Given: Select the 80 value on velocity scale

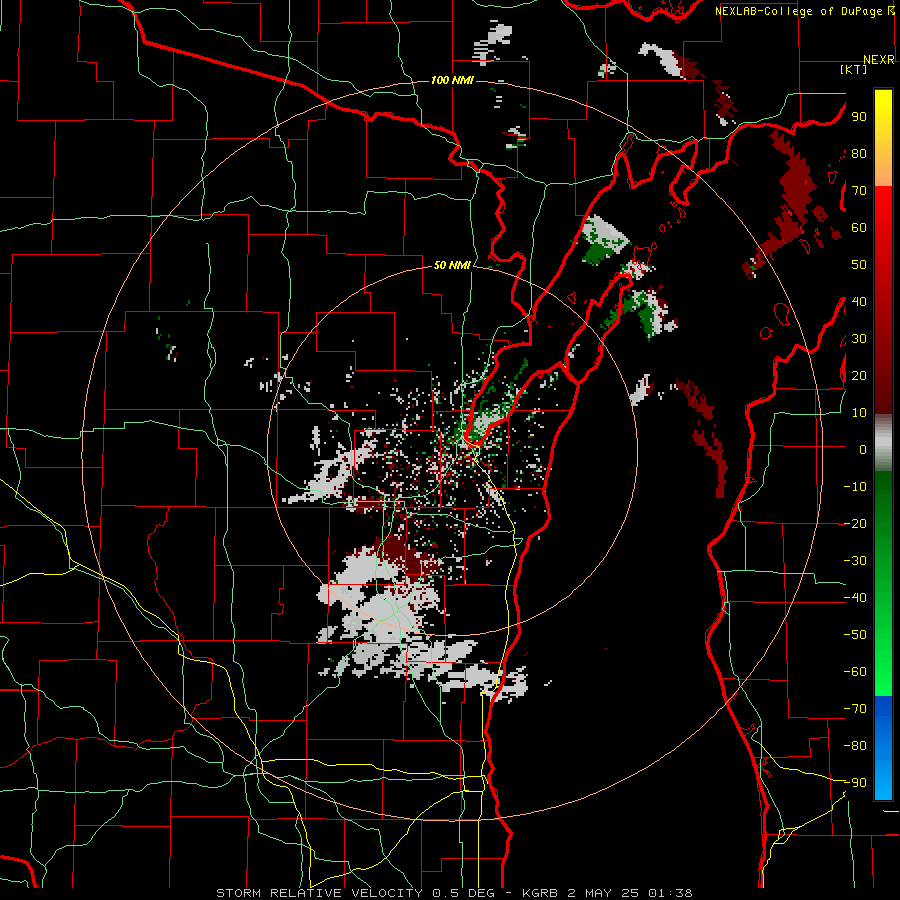Looking at the screenshot, I should point(859,154).
